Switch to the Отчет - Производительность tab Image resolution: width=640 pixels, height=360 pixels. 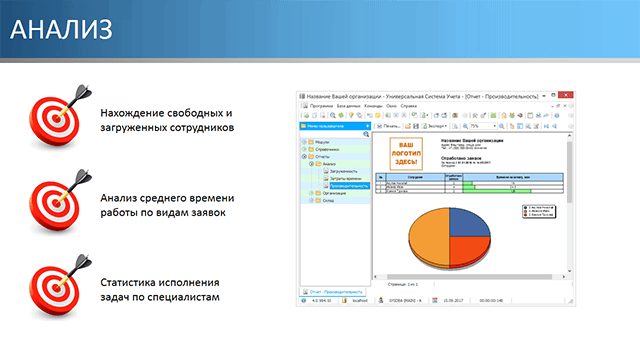tap(333, 292)
